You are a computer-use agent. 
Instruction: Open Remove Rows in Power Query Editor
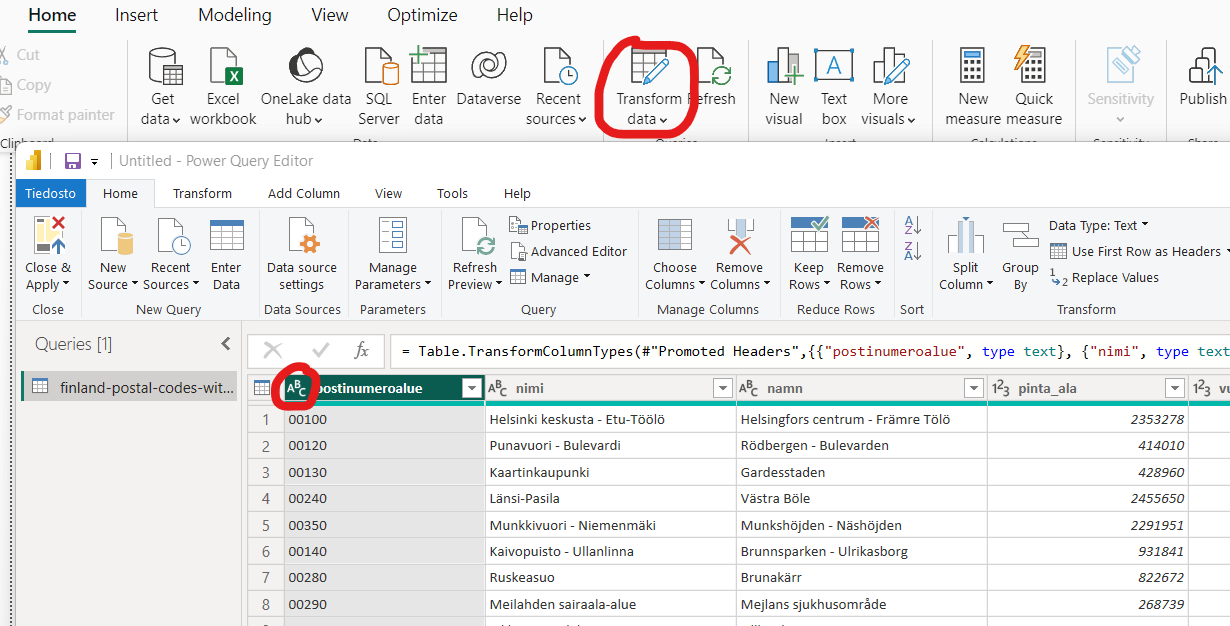click(860, 254)
